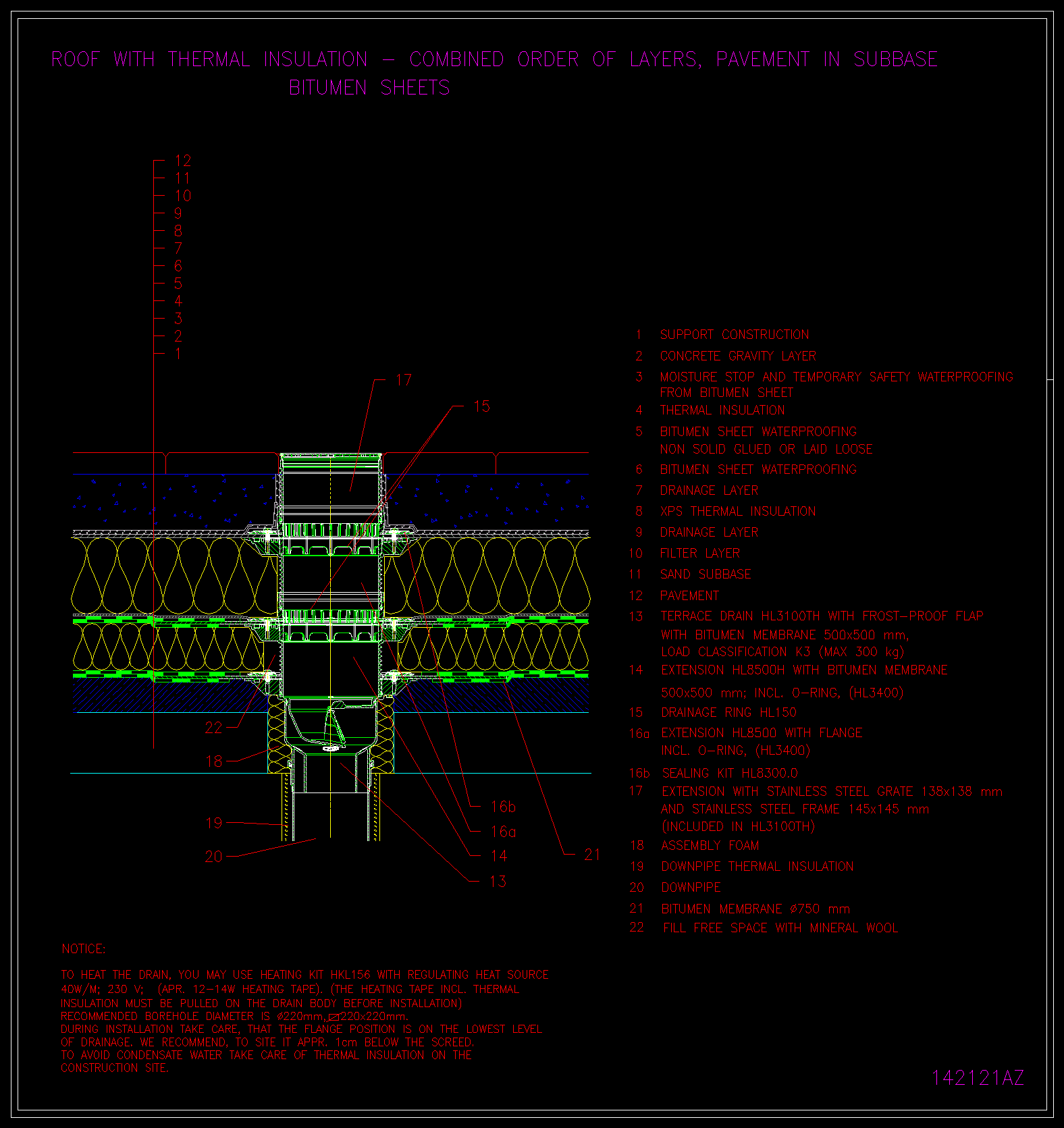The height and width of the screenshot is (1128, 1064).
Task: Click '(INCLUDED IN HL3100TH)' text
Action: tap(739, 826)
